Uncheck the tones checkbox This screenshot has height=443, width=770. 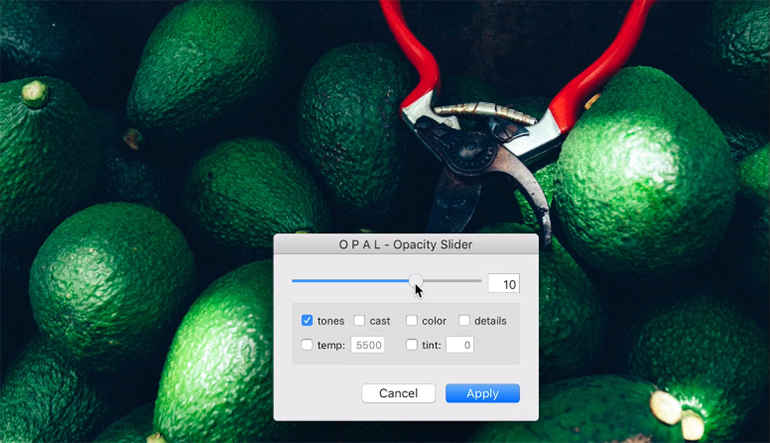coord(307,321)
